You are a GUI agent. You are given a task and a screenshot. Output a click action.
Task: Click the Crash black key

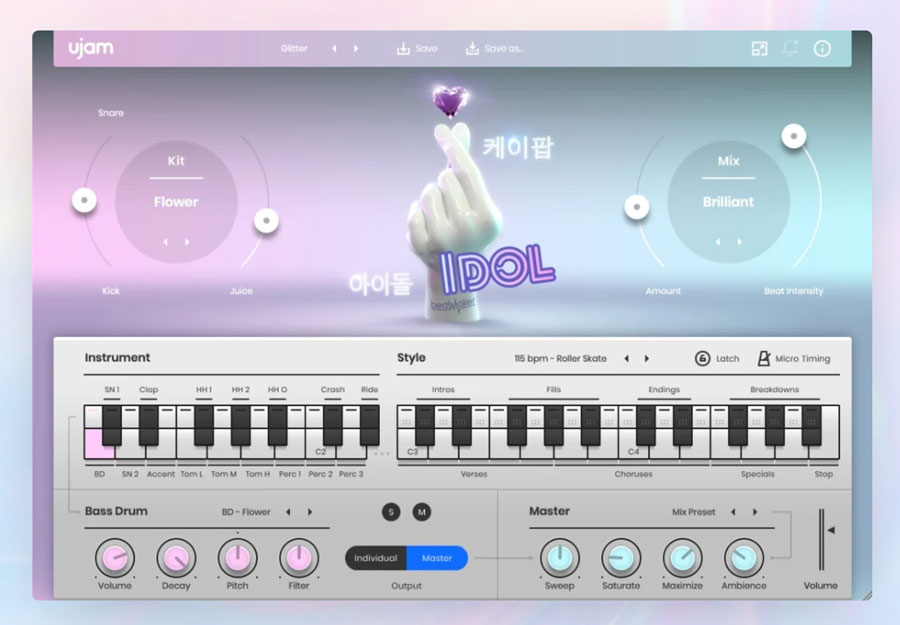[x=333, y=425]
